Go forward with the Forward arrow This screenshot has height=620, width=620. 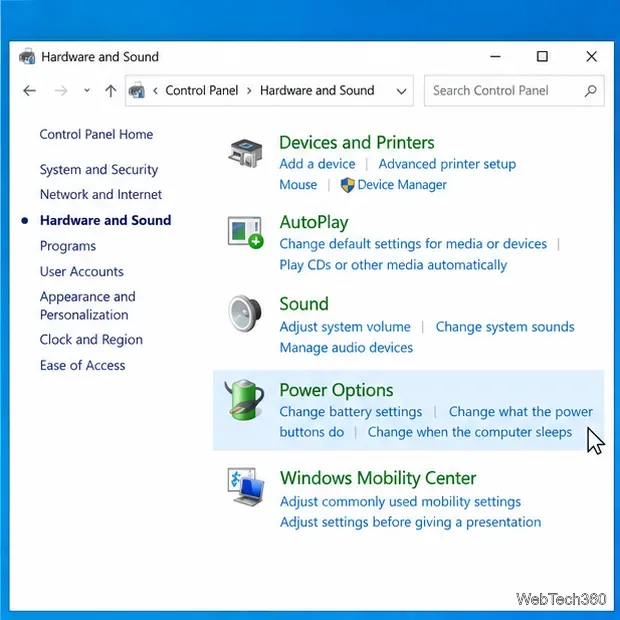point(60,91)
